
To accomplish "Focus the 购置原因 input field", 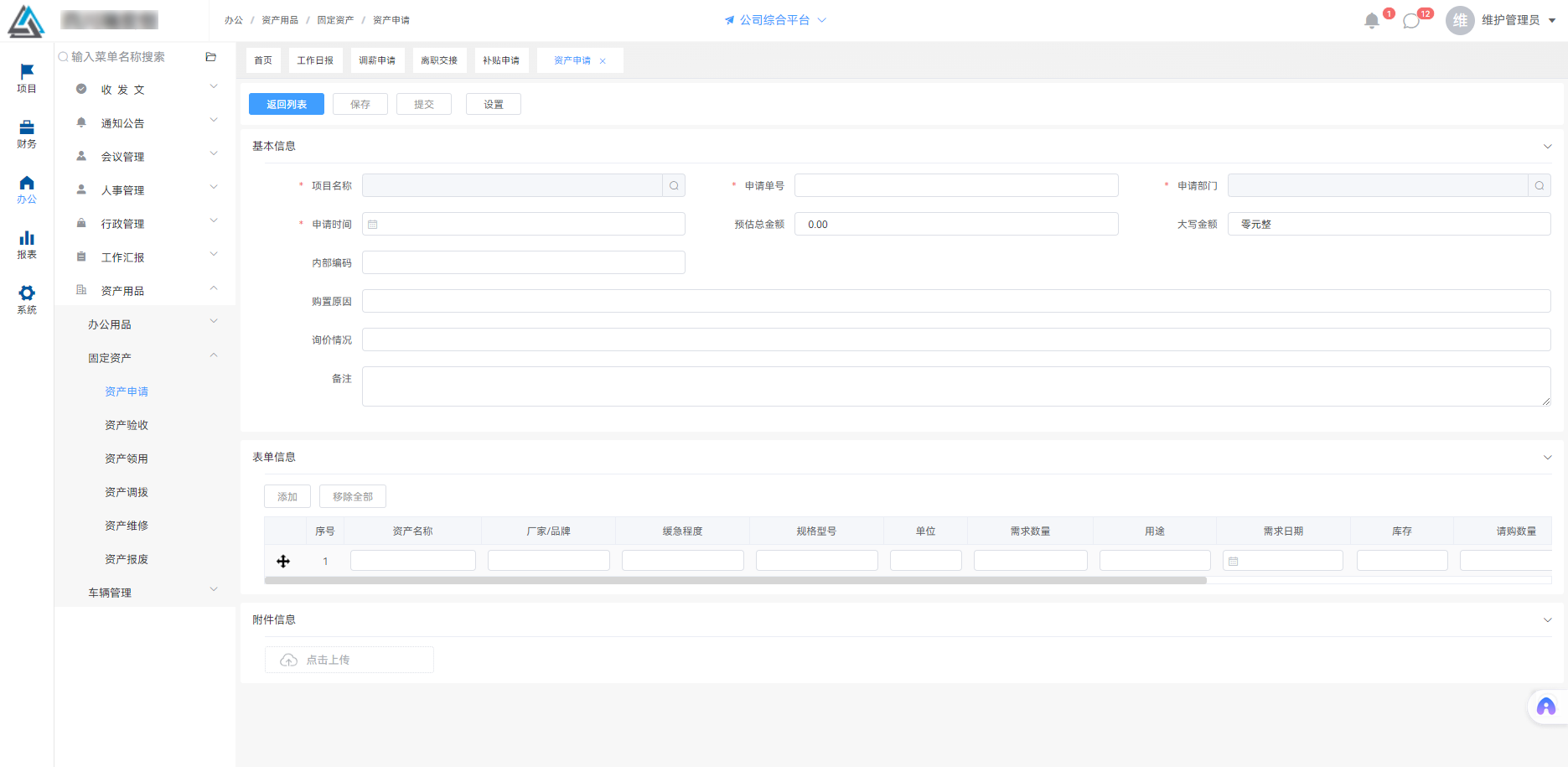I will (x=956, y=301).
